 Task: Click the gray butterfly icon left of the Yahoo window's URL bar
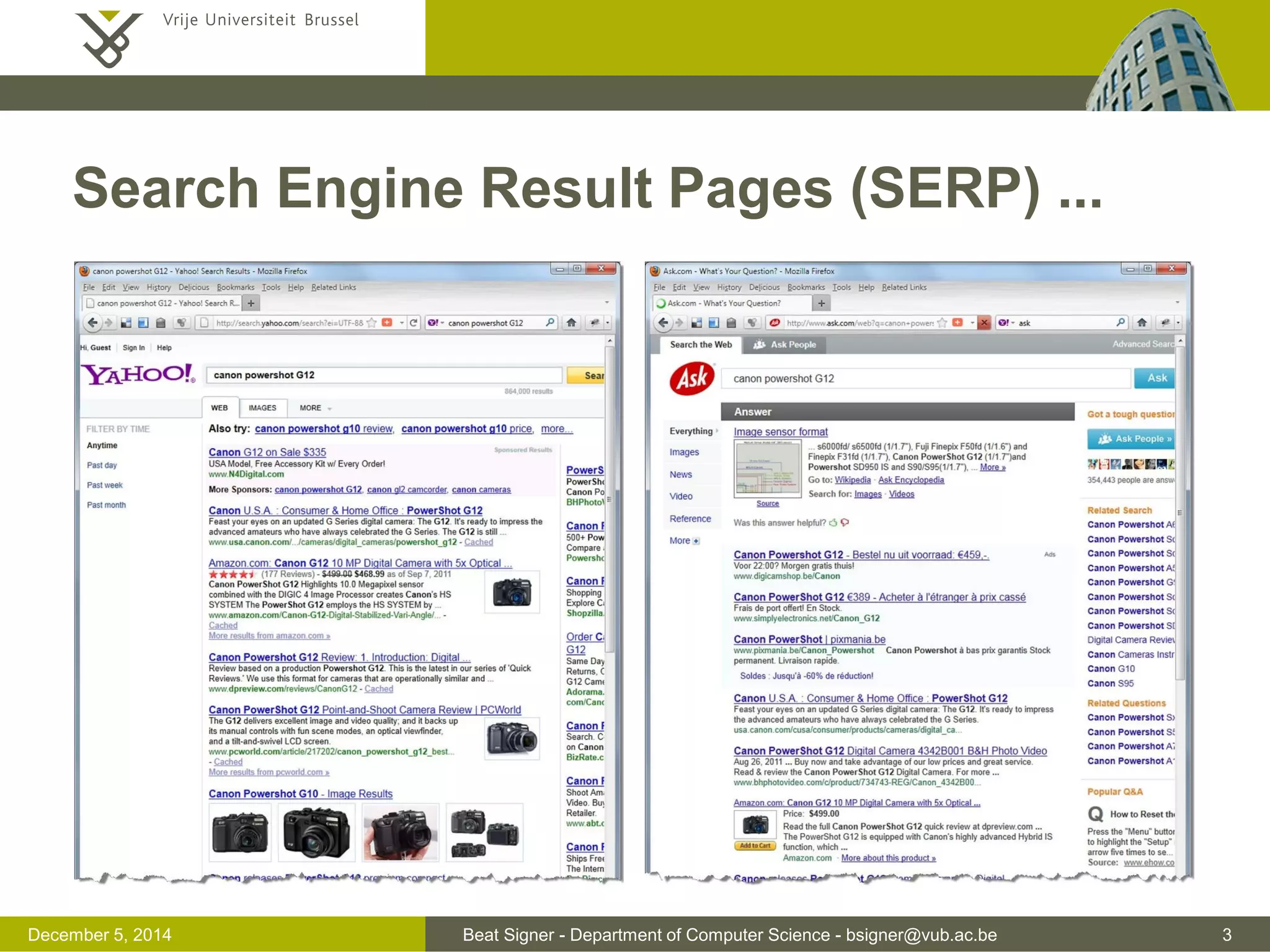click(x=181, y=322)
